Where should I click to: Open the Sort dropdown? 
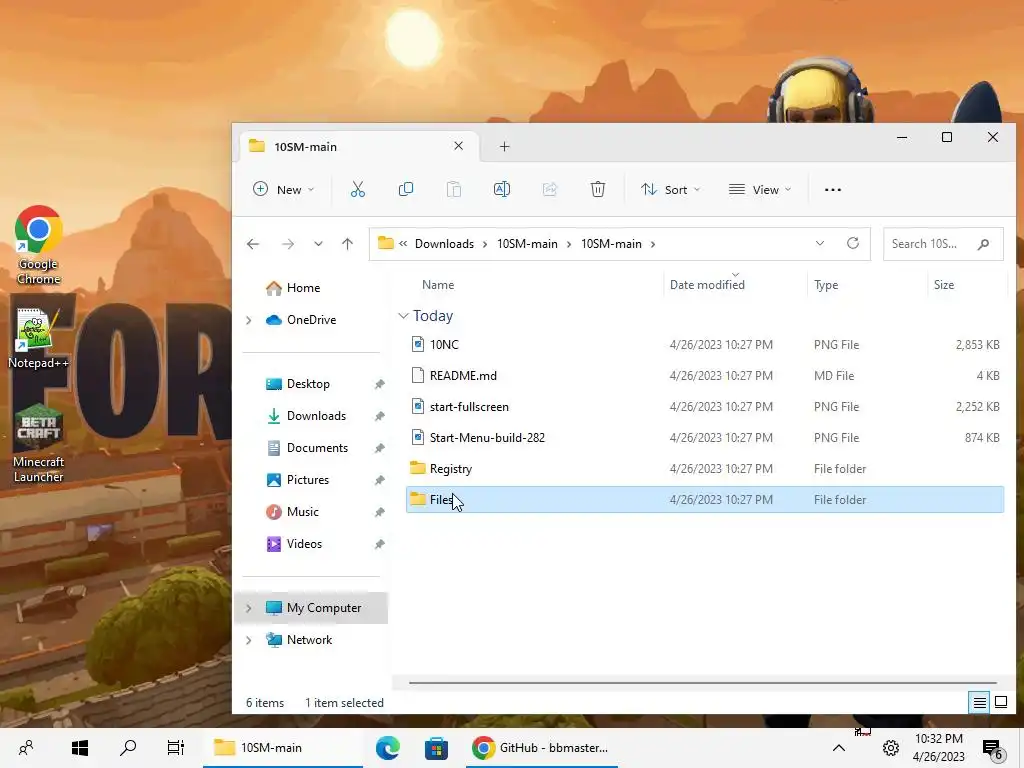[671, 189]
